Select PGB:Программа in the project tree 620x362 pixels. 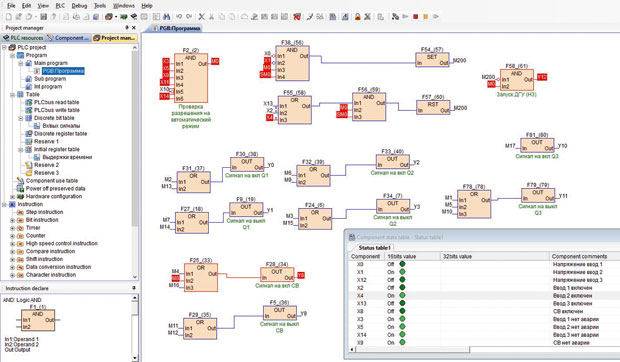tap(63, 71)
